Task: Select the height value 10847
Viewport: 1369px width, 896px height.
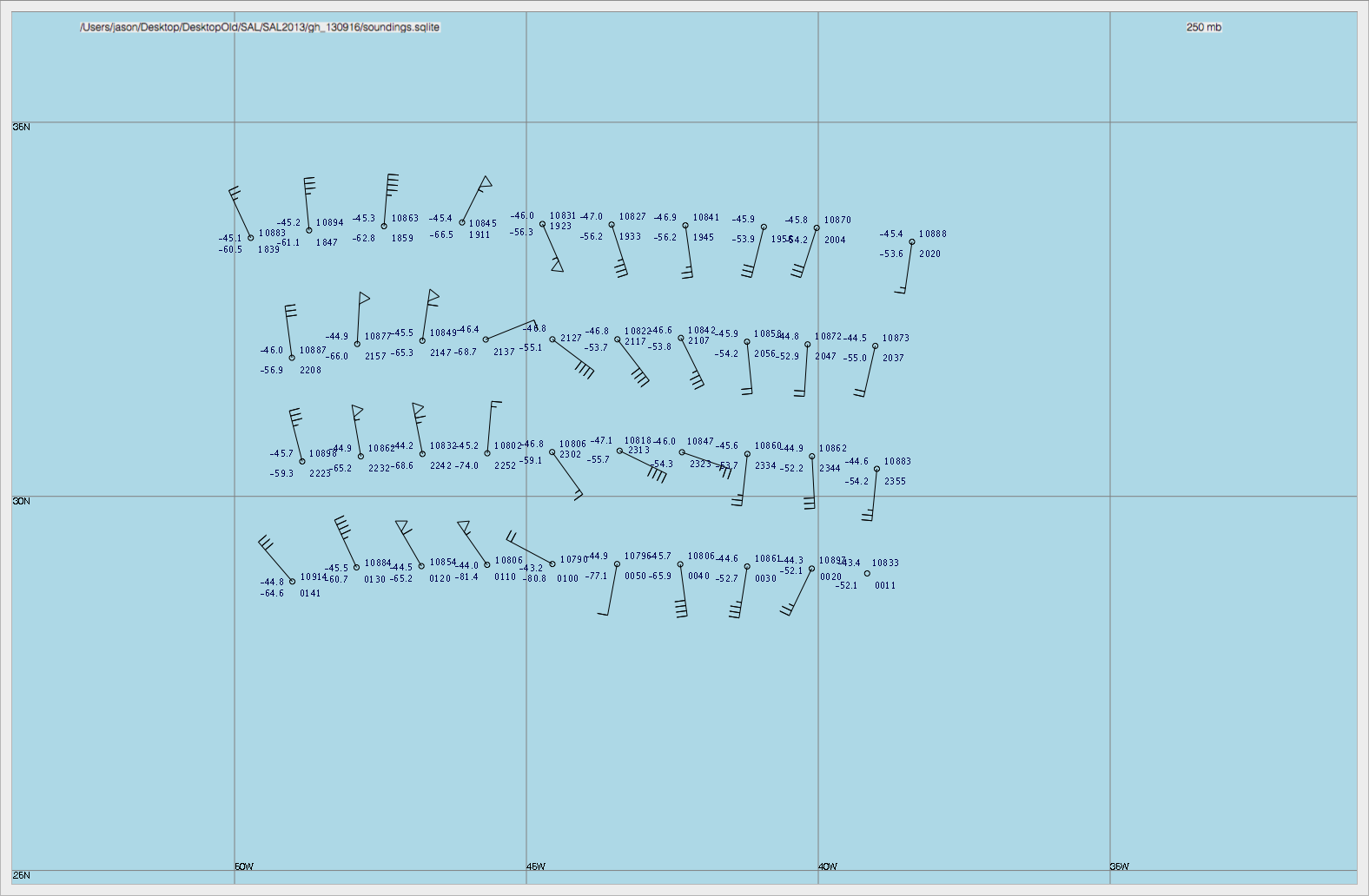Action: click(700, 442)
